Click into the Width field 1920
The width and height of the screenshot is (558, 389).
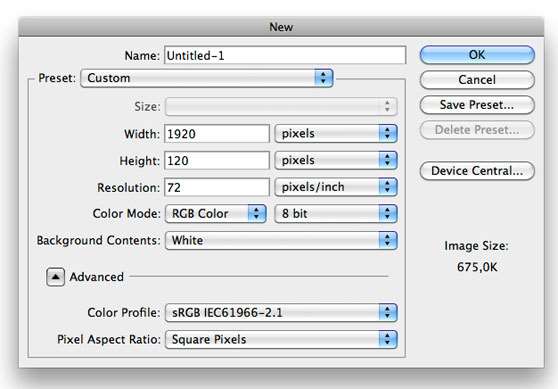(x=217, y=134)
